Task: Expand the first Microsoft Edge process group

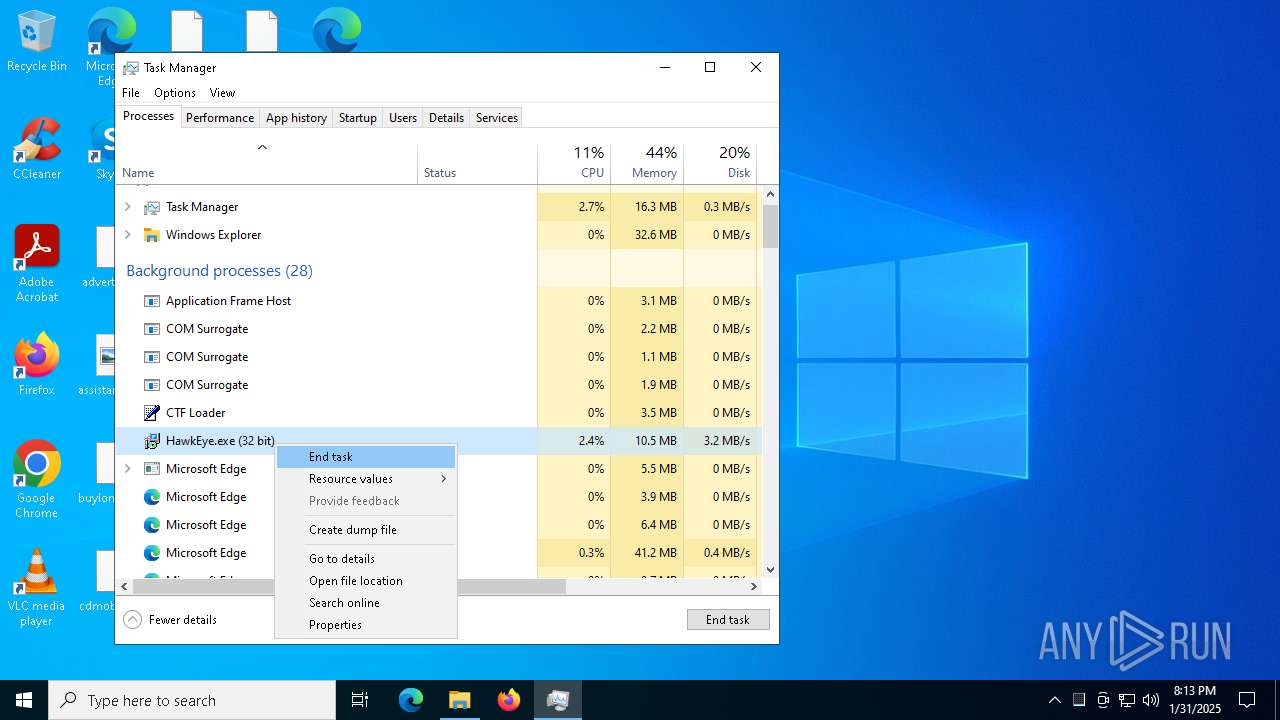Action: click(127, 469)
